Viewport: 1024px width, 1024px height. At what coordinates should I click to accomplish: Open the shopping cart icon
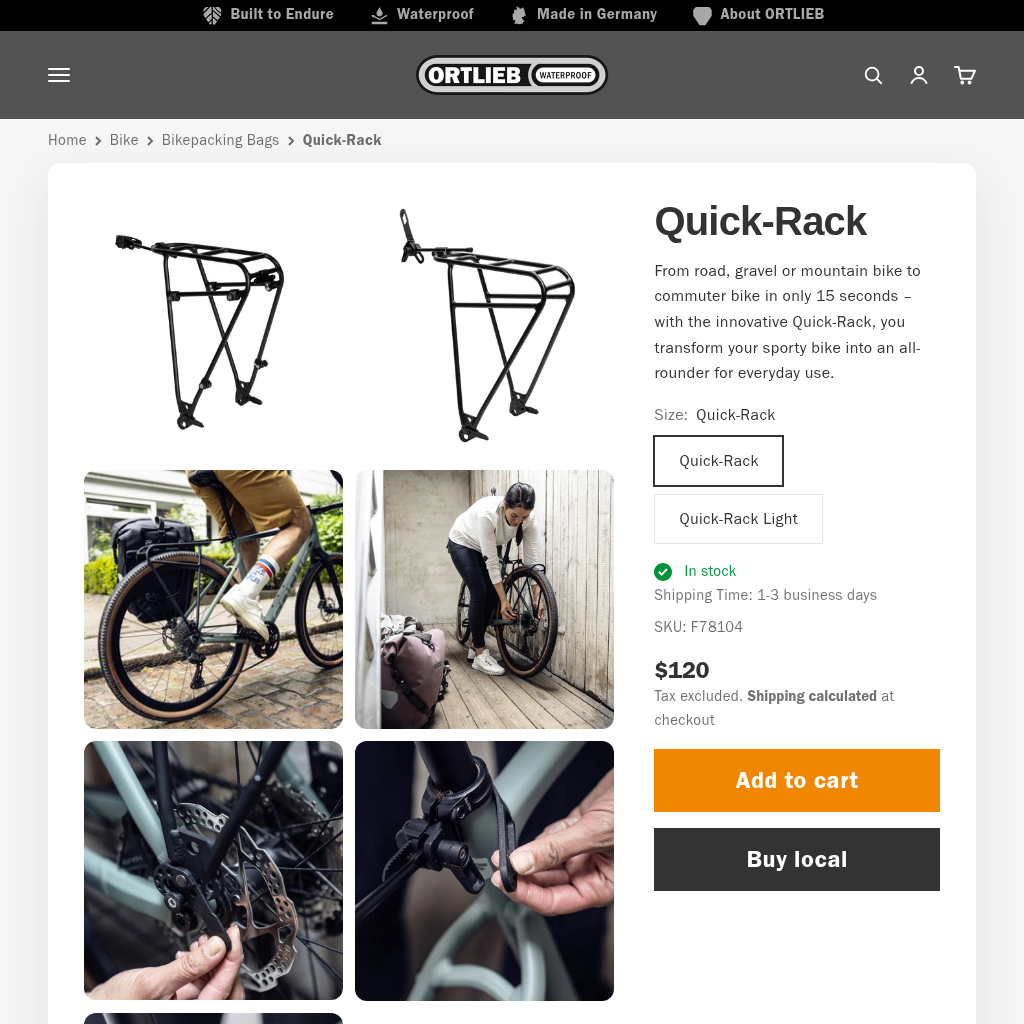(x=965, y=75)
